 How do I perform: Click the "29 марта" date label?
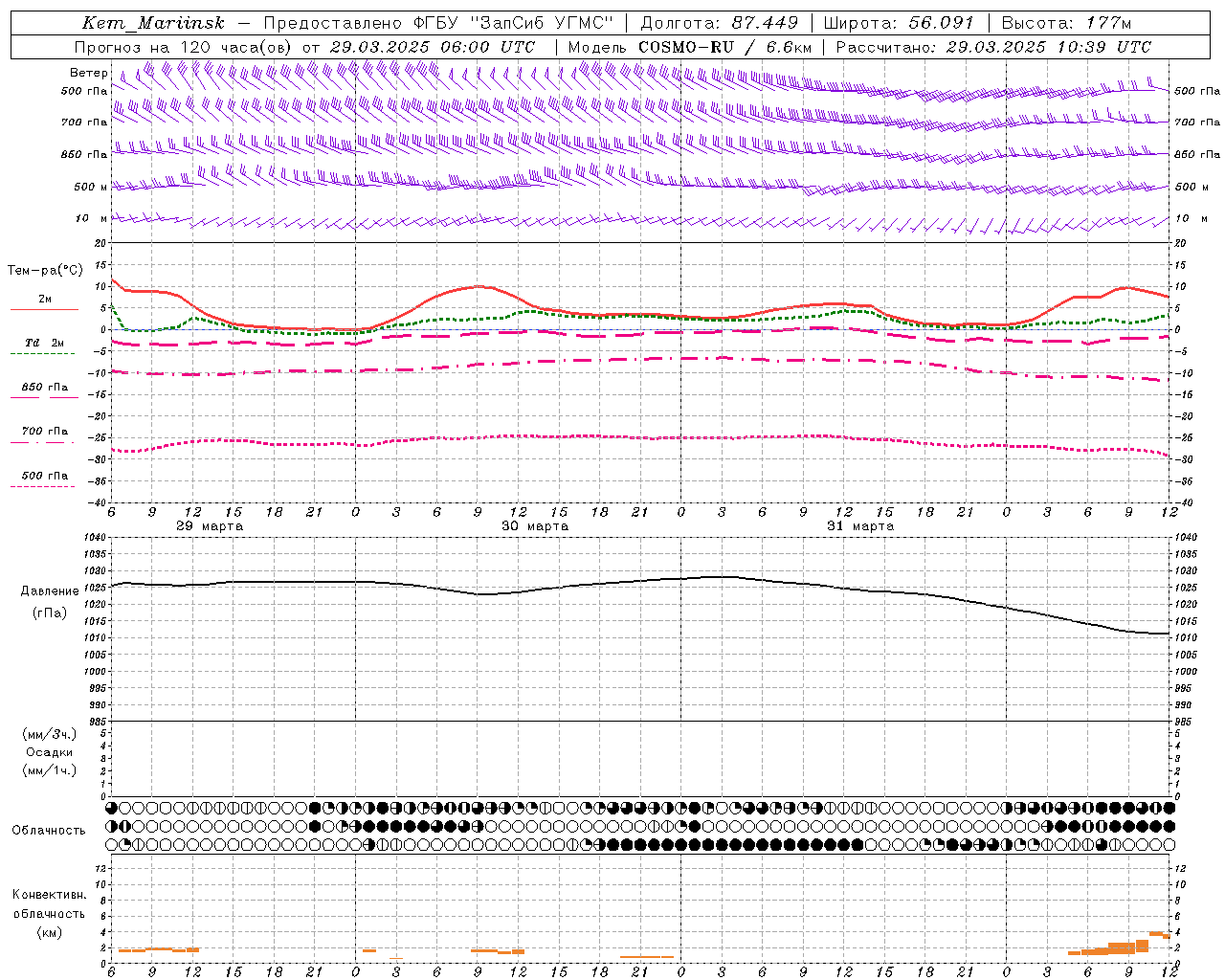tap(211, 526)
